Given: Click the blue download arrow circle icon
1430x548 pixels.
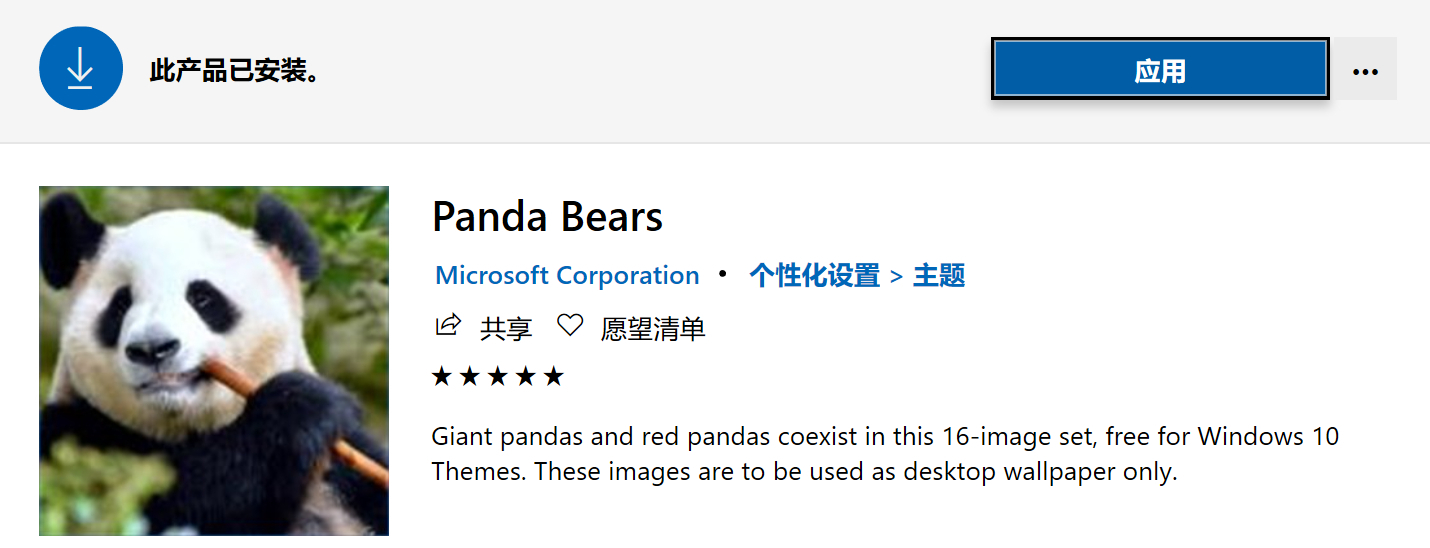Looking at the screenshot, I should coord(80,68).
